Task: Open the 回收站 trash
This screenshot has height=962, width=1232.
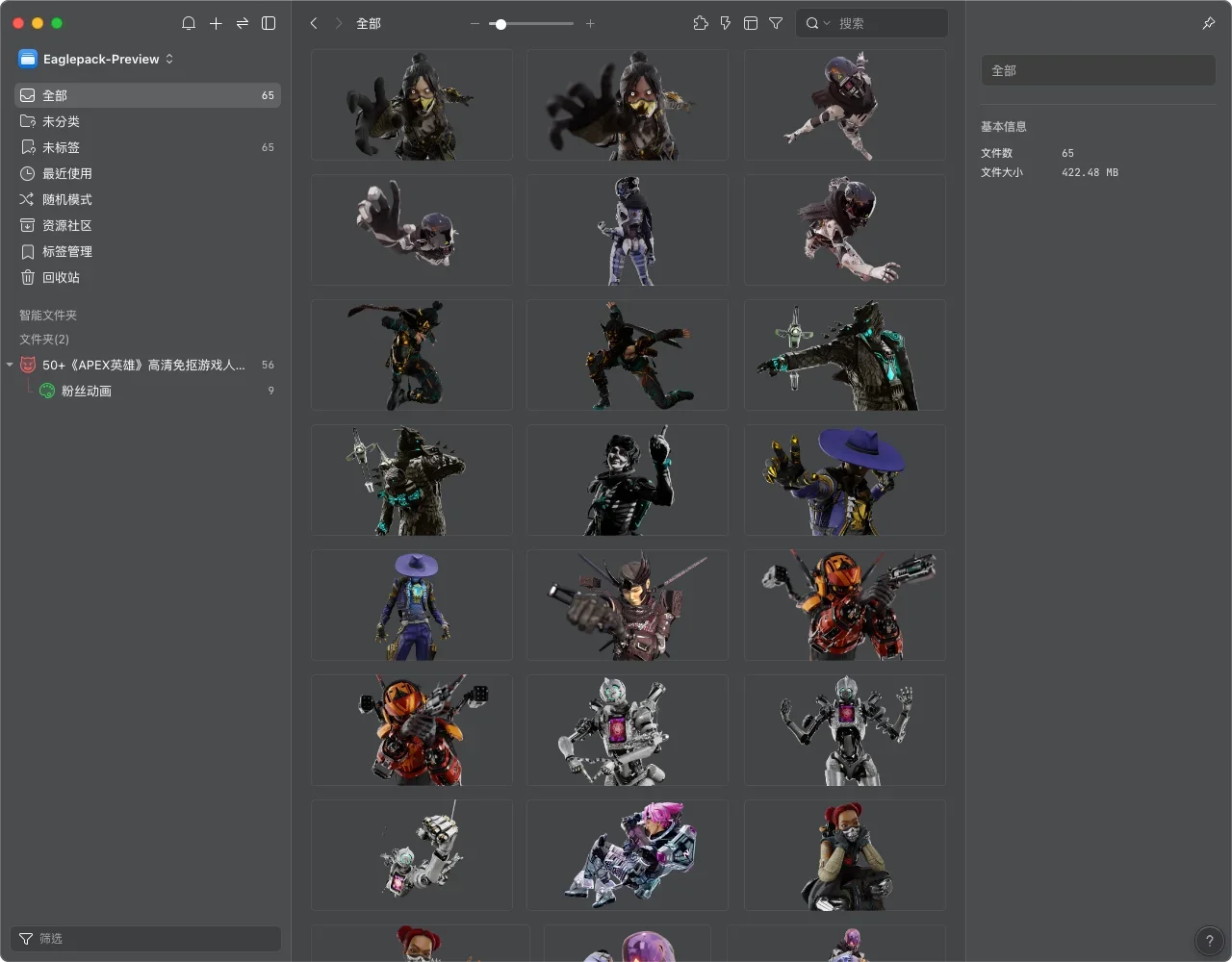Action: pos(147,277)
